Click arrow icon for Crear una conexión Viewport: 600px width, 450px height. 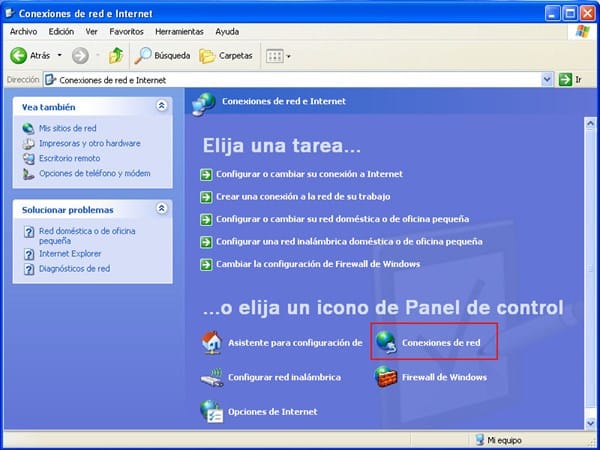pos(206,197)
